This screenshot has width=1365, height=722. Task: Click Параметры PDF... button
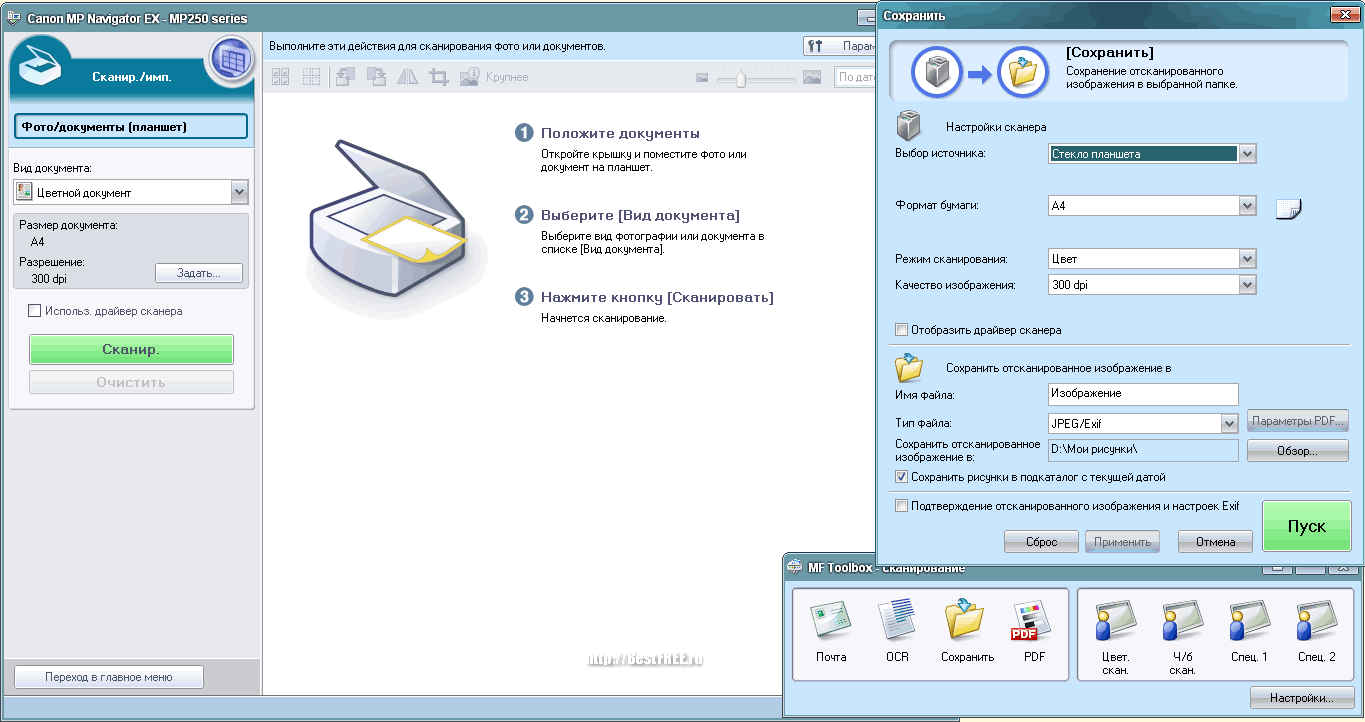1298,421
